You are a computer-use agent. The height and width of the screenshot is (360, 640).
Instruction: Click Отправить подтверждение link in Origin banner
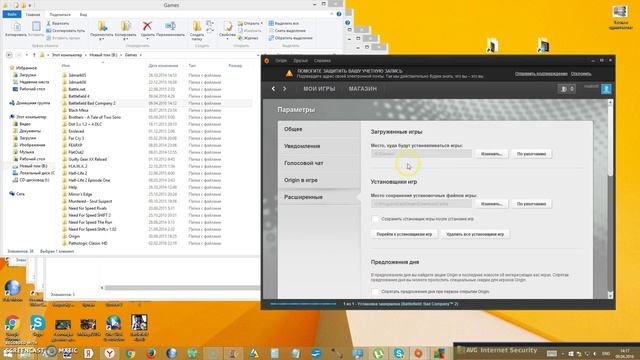click(x=541, y=74)
